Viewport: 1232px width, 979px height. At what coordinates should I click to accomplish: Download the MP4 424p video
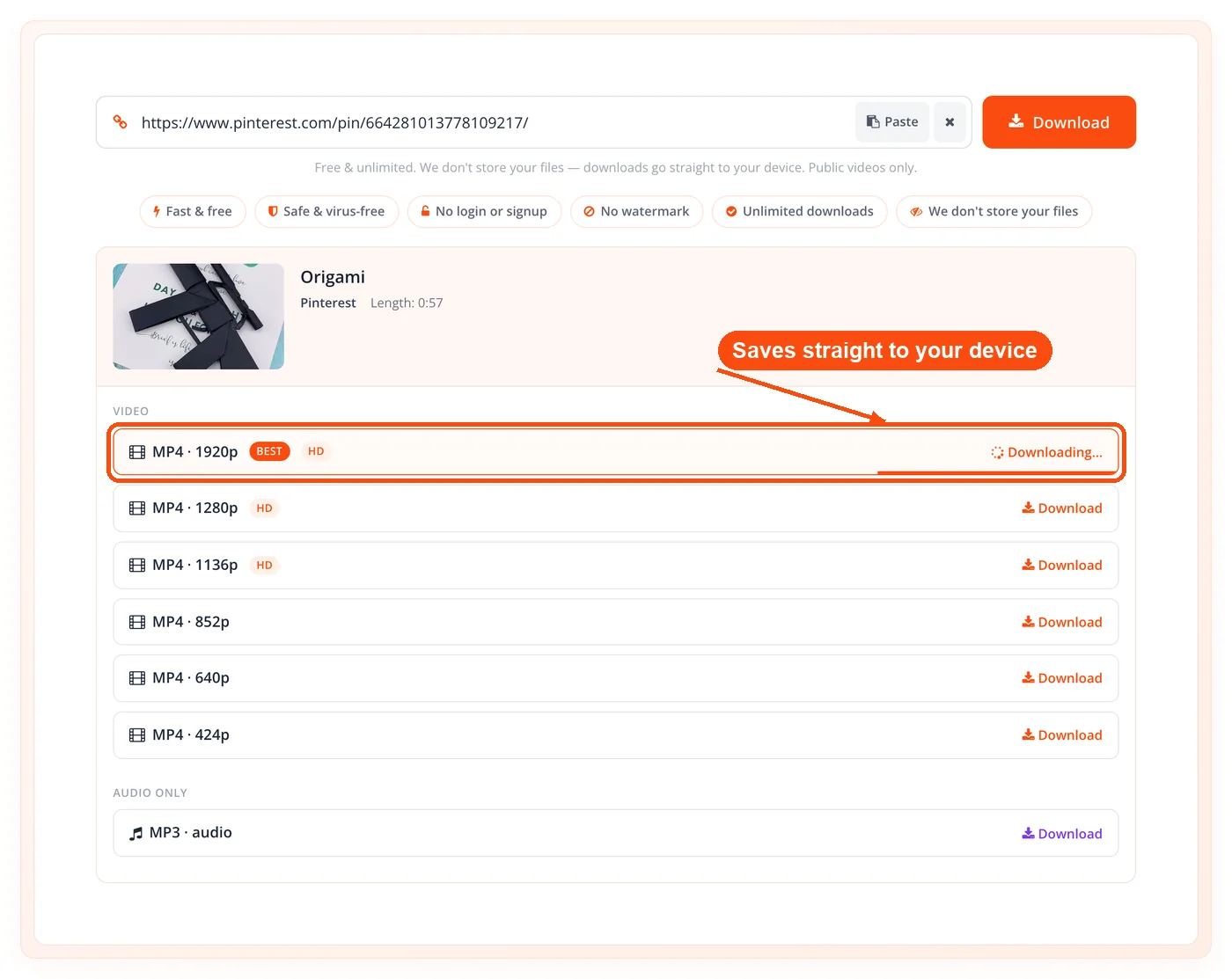tap(1061, 735)
